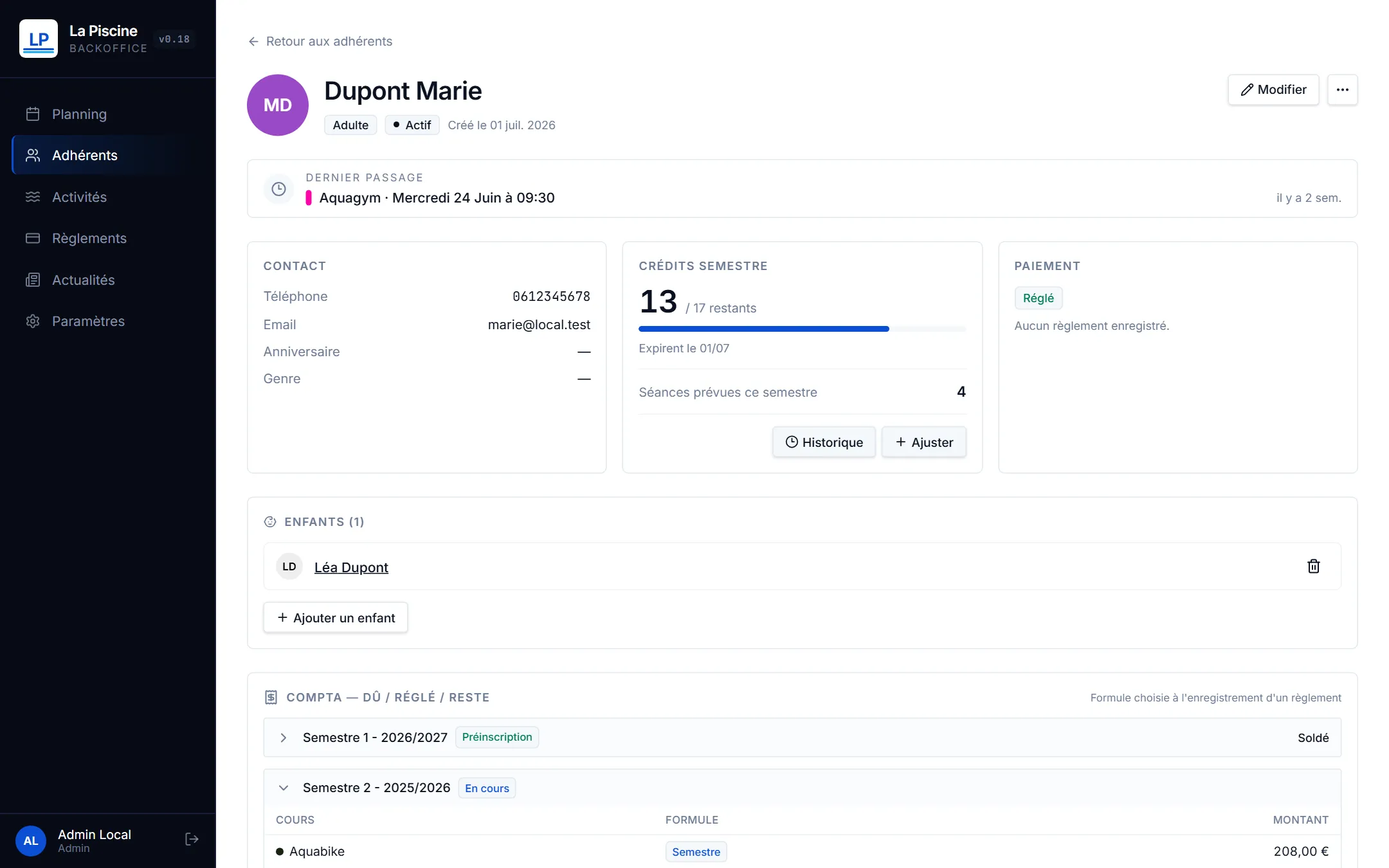Click the Actif status badge
The height and width of the screenshot is (868, 1389).
[x=412, y=125]
